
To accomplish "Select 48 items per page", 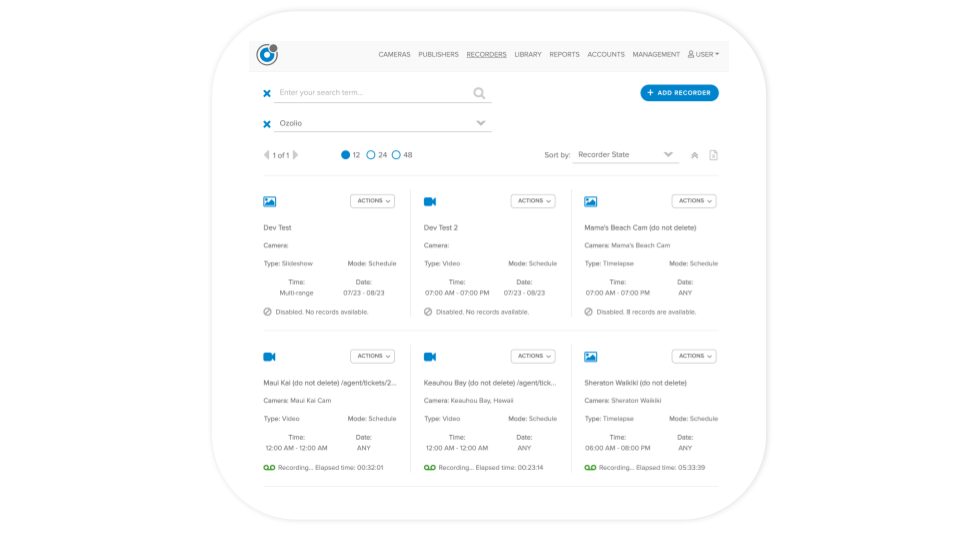I will tap(396, 155).
